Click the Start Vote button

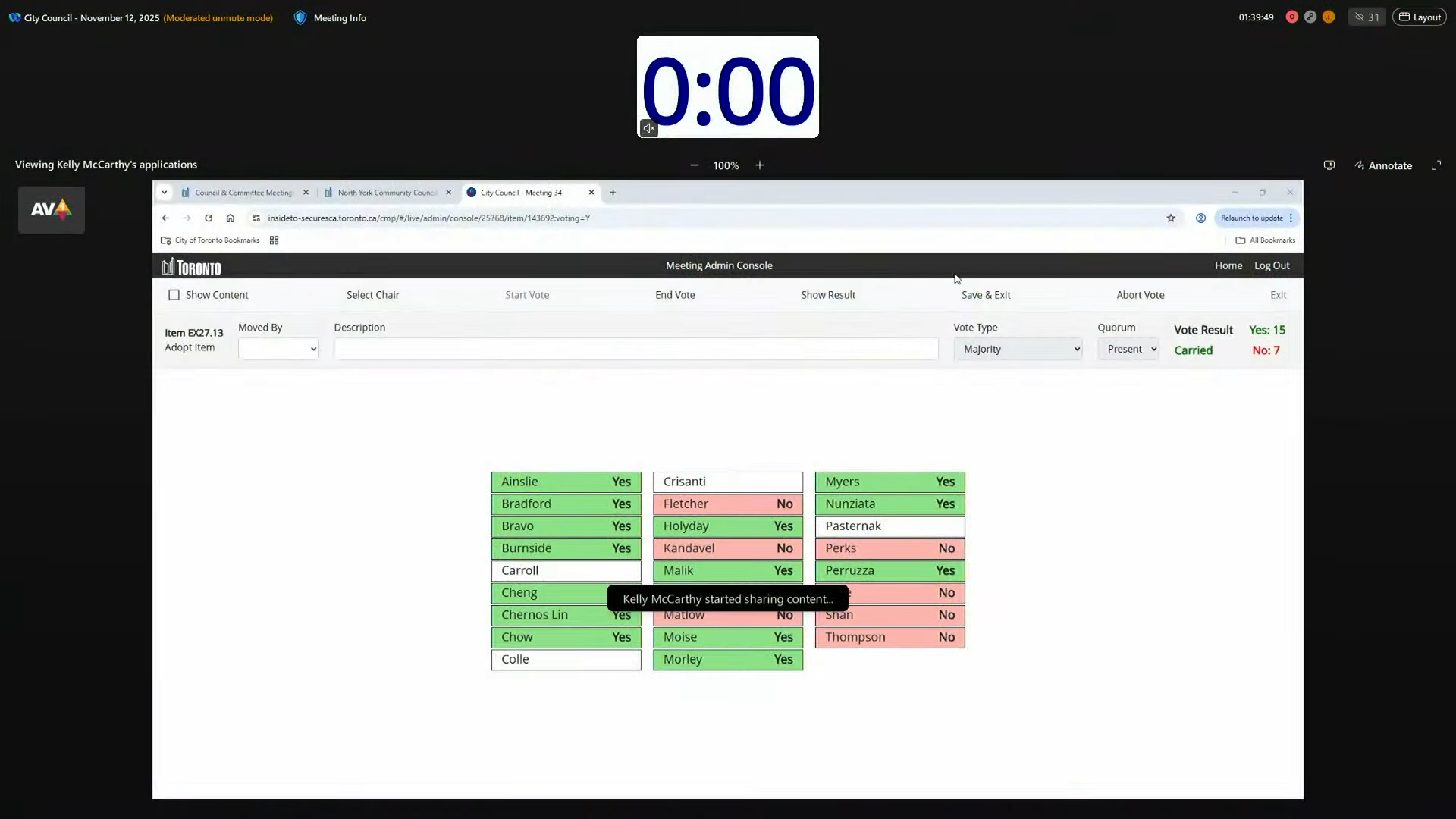527,295
